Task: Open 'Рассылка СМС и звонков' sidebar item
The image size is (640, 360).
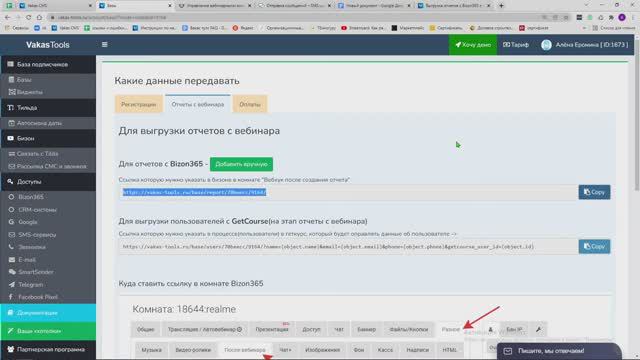Action: coord(48,166)
